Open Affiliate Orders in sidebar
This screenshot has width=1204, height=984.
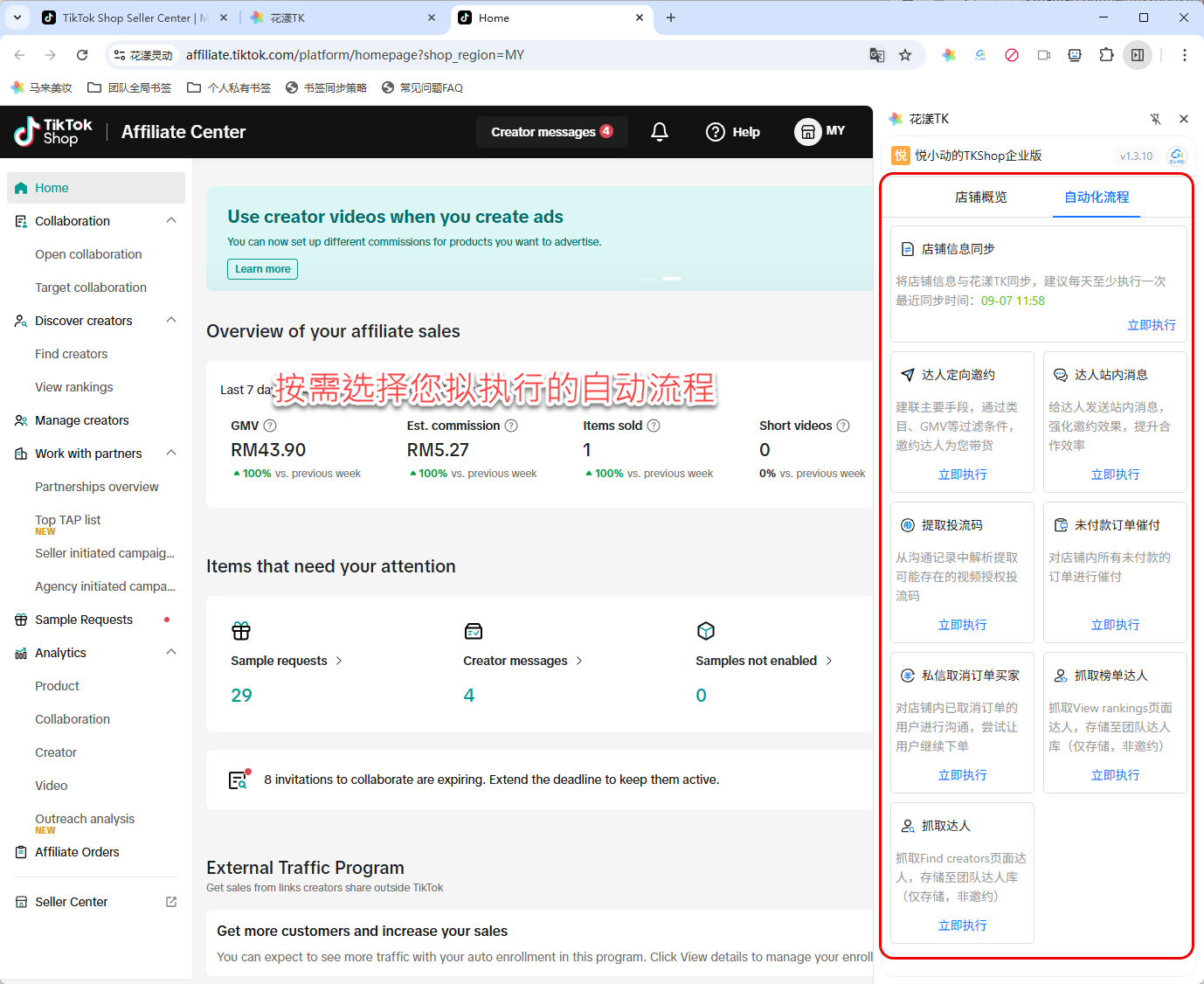[x=77, y=852]
